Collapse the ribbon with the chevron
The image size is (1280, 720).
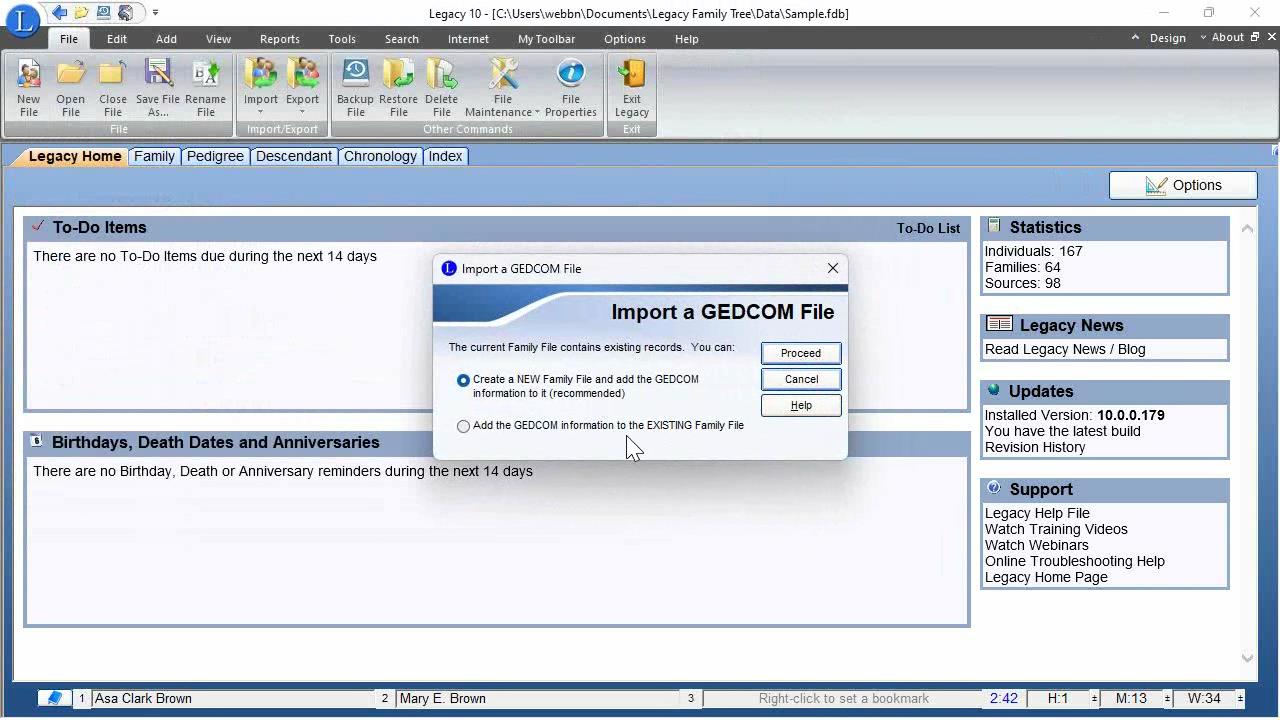(1133, 37)
